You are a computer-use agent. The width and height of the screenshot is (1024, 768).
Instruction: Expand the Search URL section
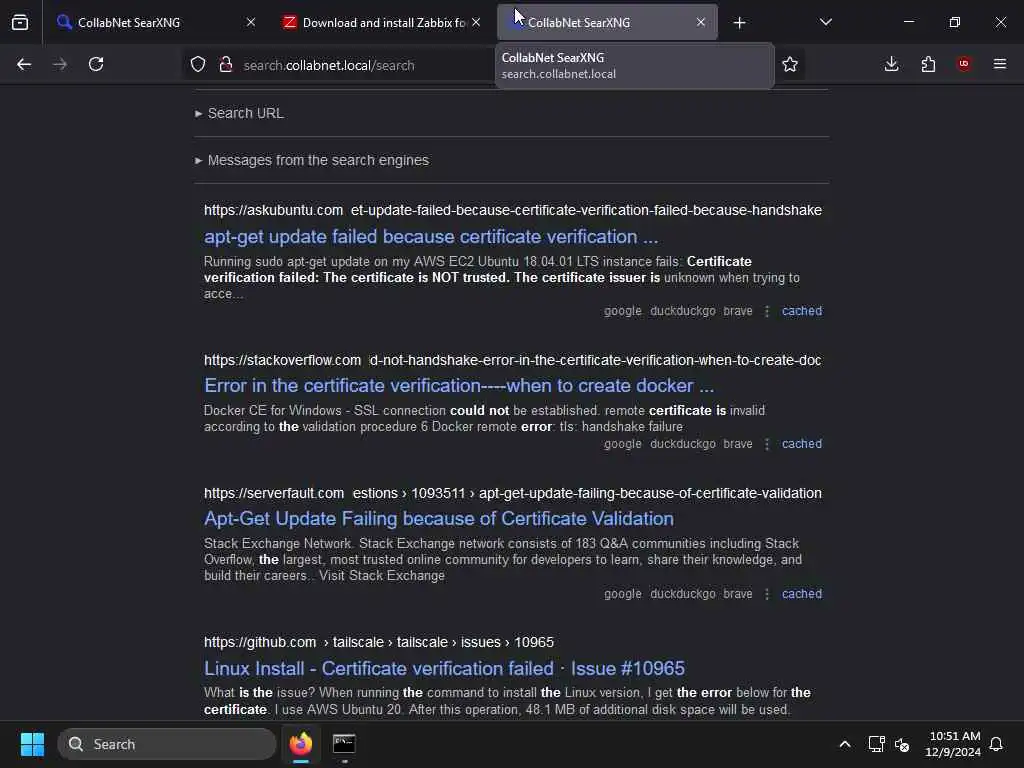coord(240,113)
